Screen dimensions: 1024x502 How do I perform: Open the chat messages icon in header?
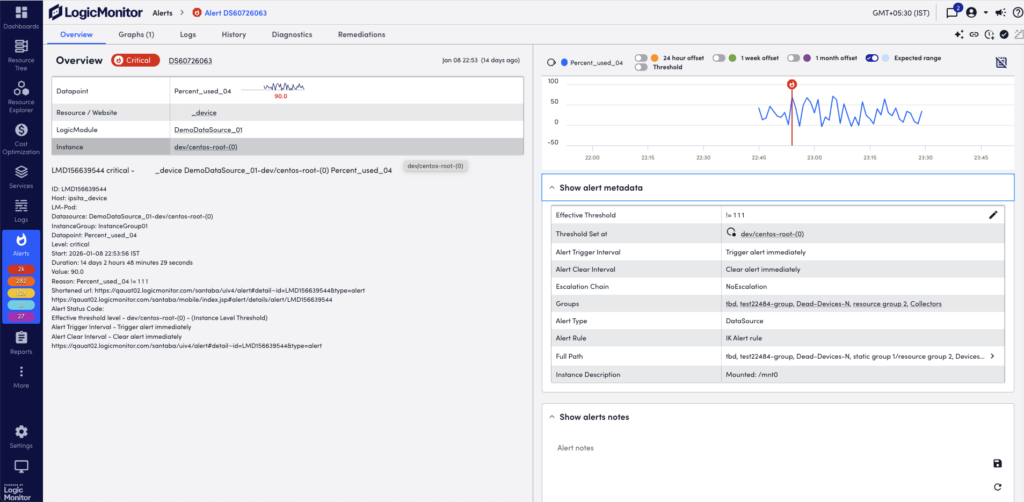pos(952,13)
